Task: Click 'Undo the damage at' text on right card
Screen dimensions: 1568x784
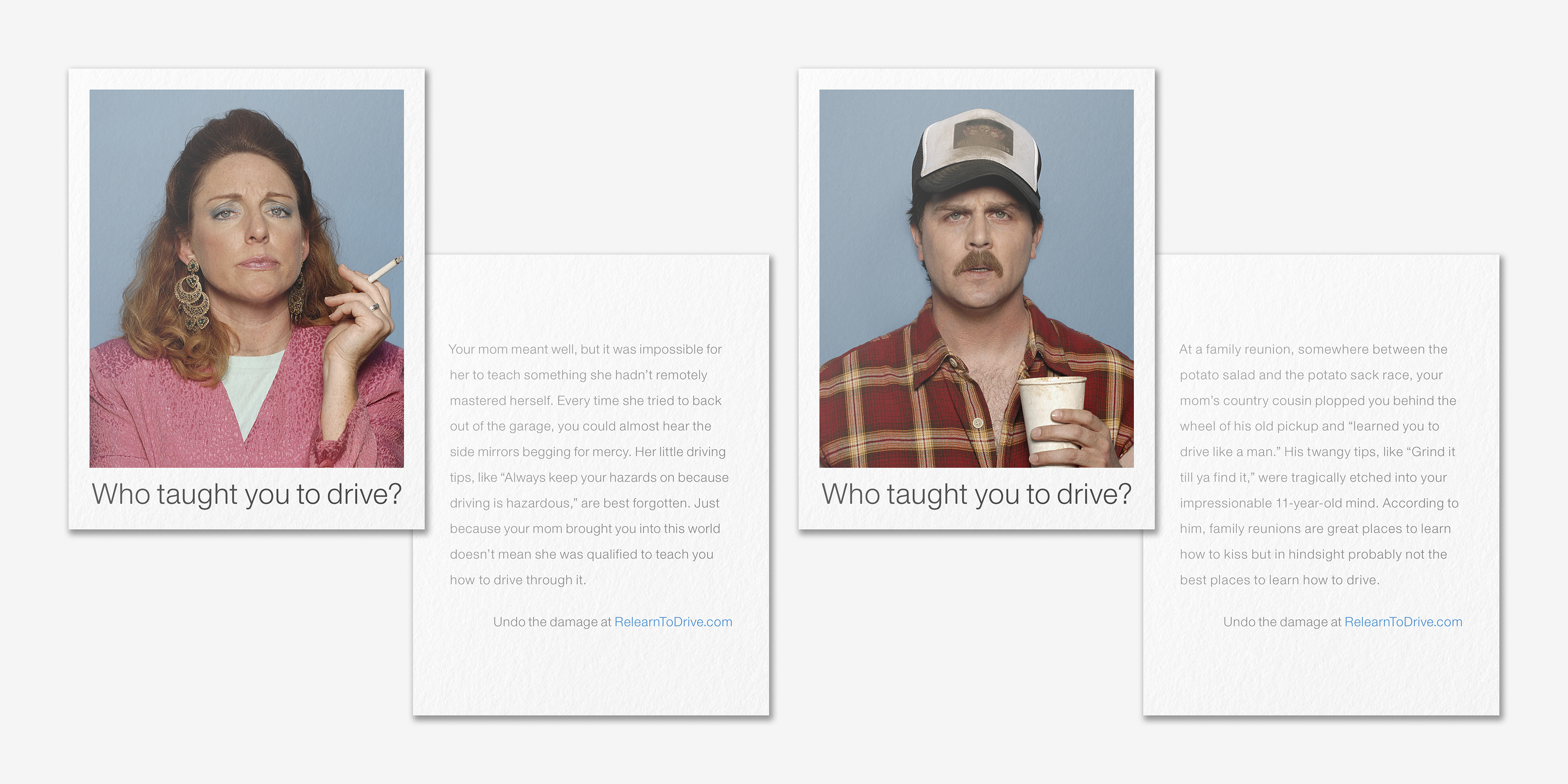Action: click(1283, 622)
